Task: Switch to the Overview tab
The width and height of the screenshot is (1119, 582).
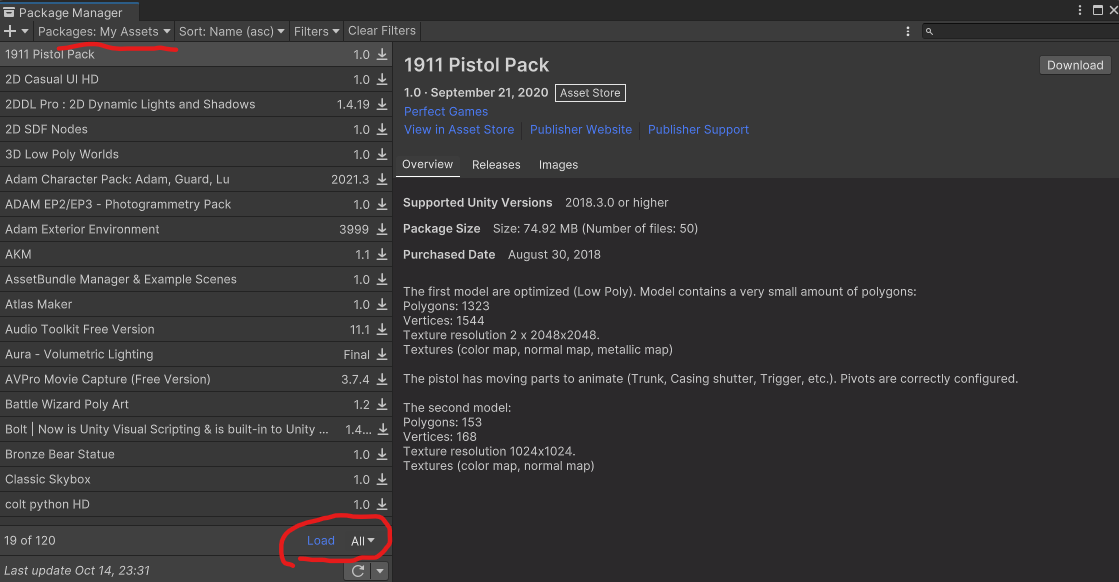Action: click(x=427, y=165)
